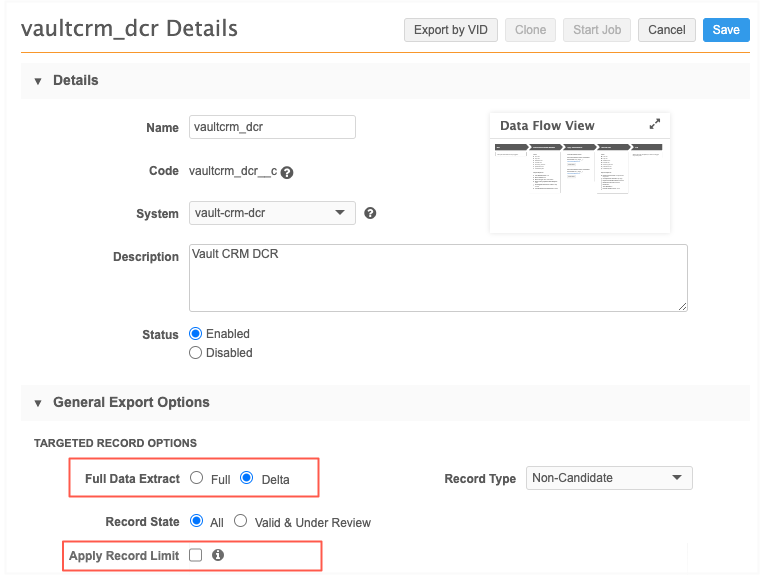This screenshot has height=575, width=761.
Task: Choose Delta data extract option
Action: 246,479
